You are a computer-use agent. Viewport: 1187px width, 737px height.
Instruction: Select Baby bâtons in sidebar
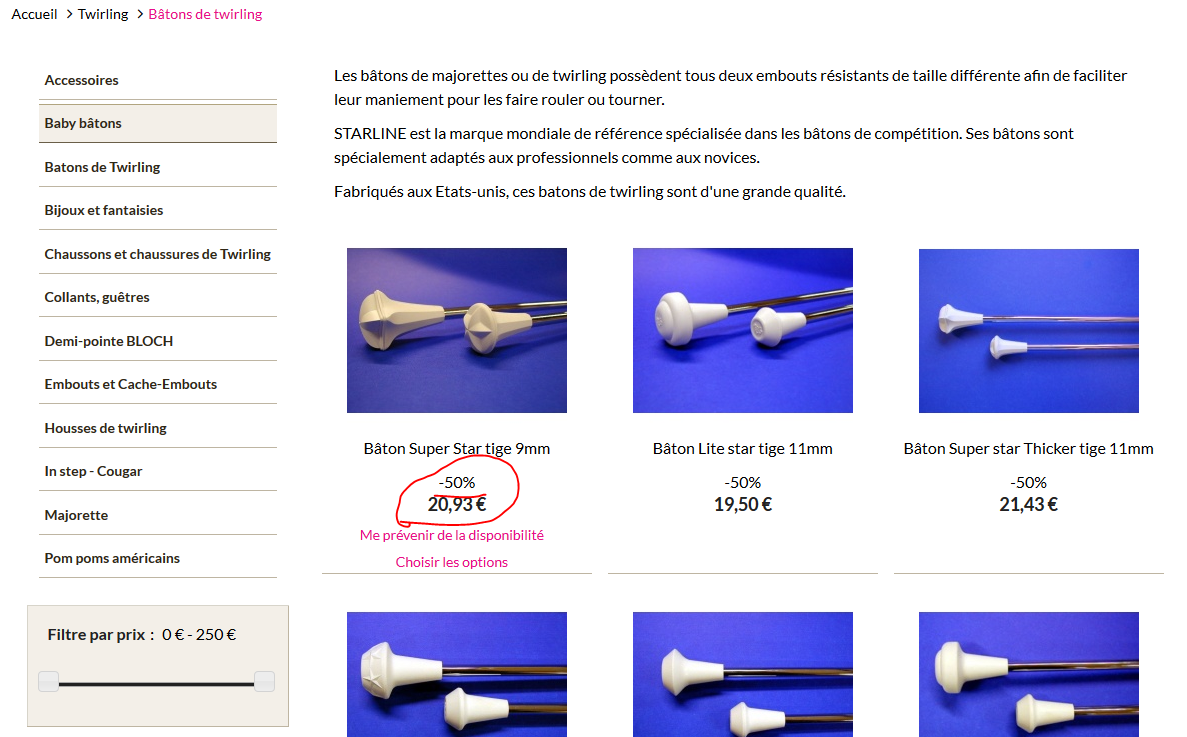click(x=83, y=123)
